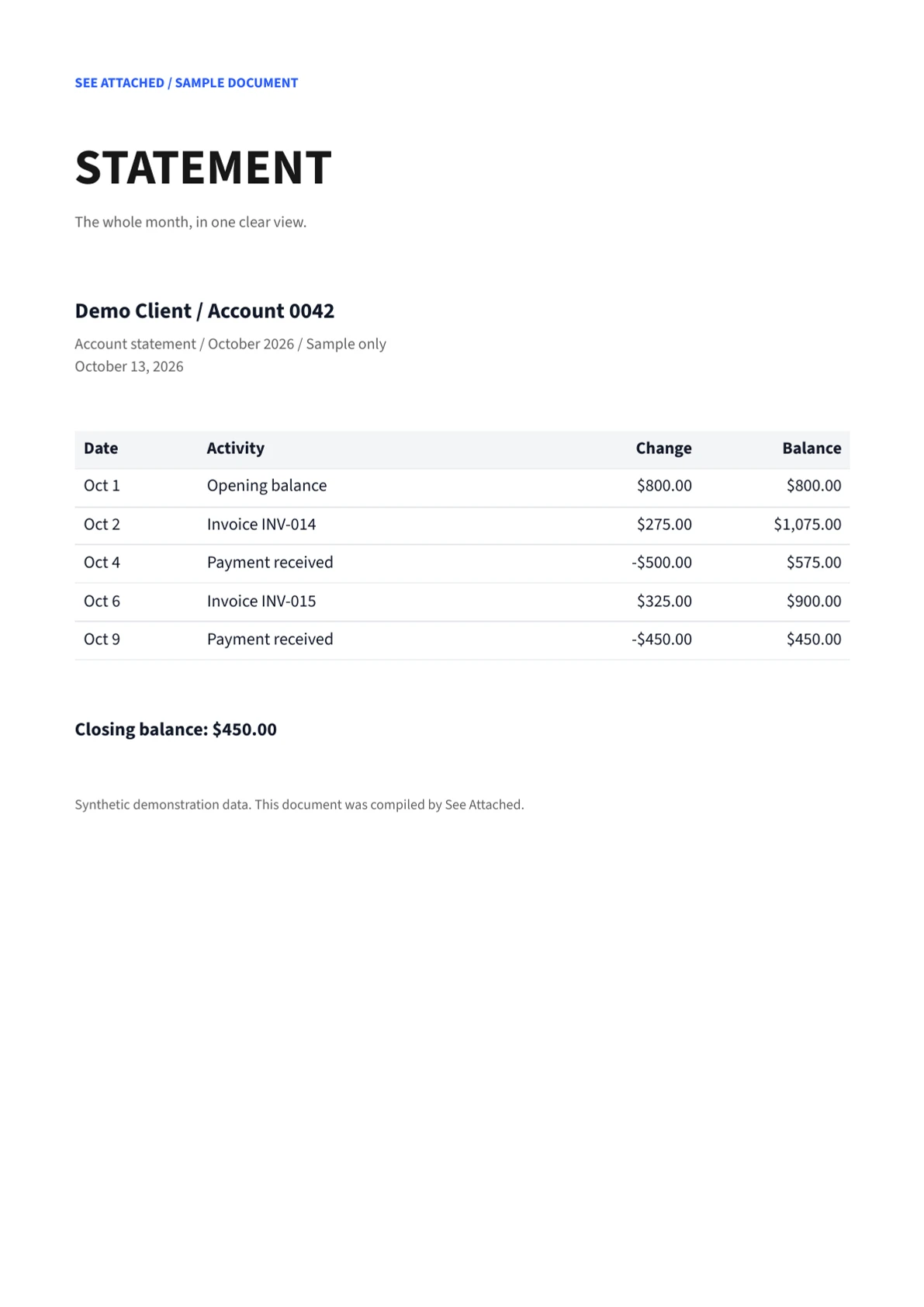
Task: Select the tagline about the whole month
Action: (x=191, y=222)
